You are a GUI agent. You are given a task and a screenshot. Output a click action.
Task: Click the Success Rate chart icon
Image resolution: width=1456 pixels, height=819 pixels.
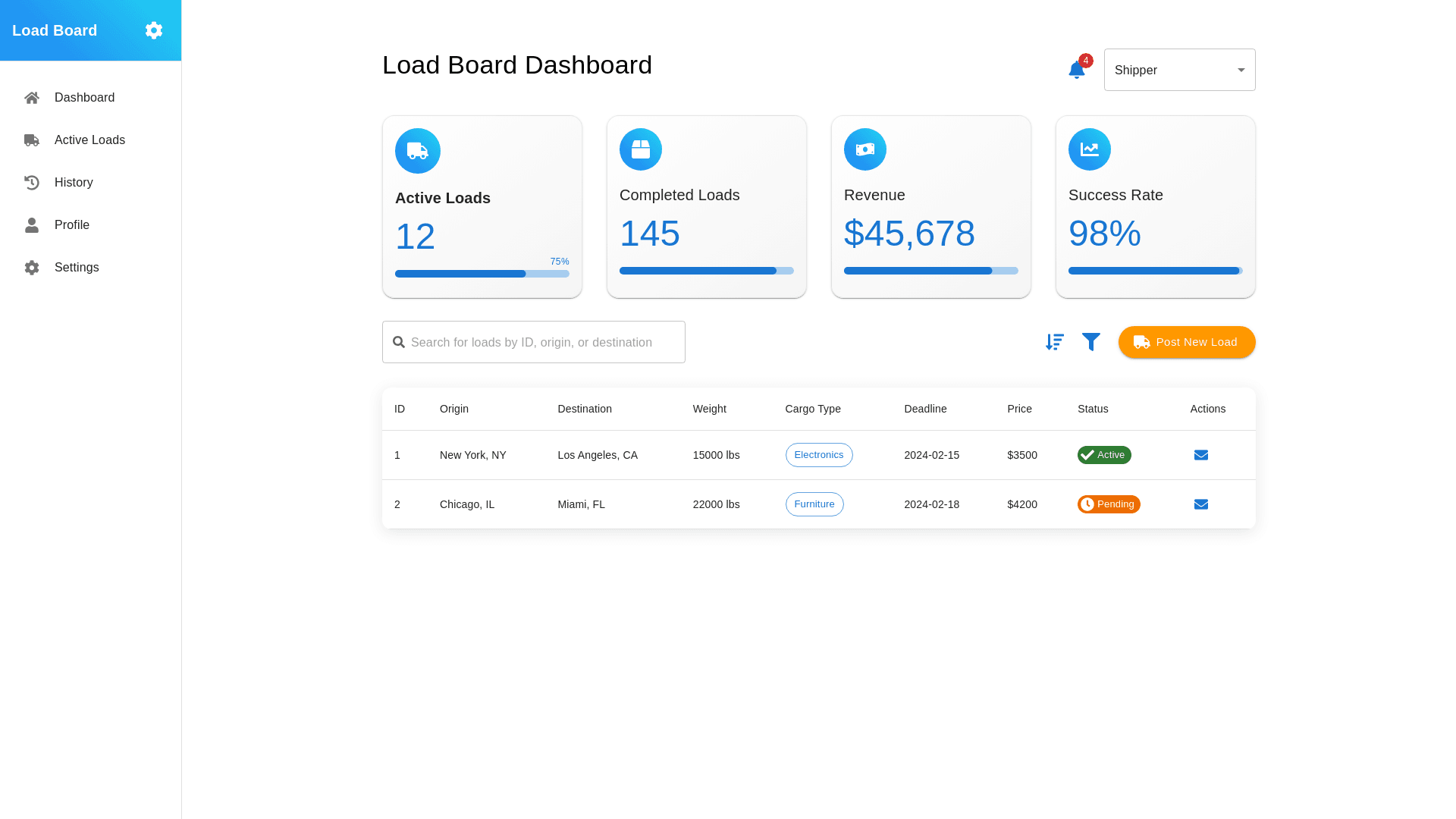click(1089, 149)
